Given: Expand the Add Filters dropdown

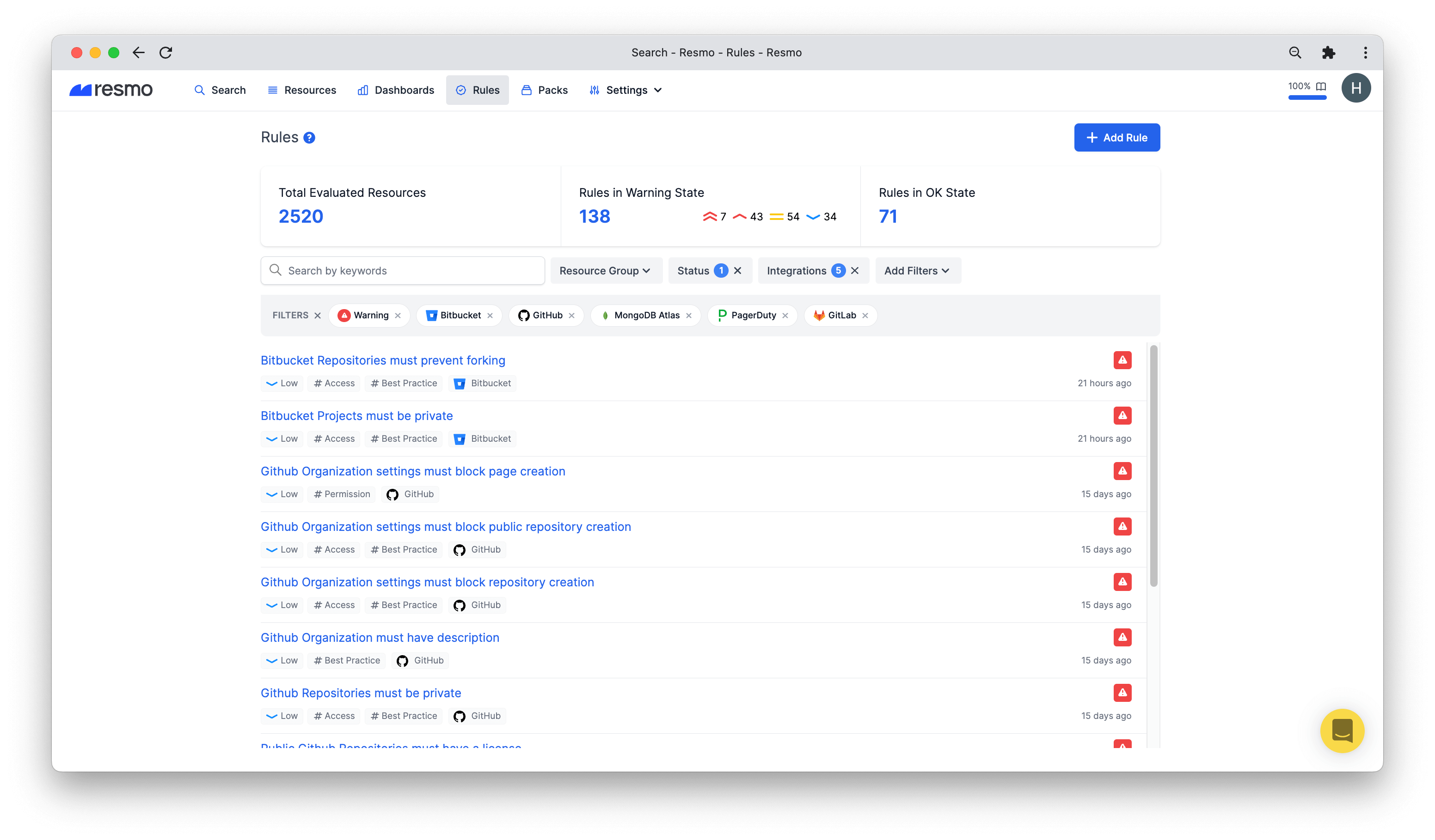Looking at the screenshot, I should 918,271.
